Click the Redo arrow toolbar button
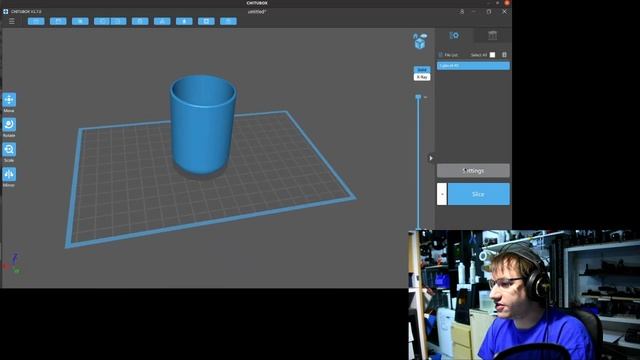The height and width of the screenshot is (360, 640). point(118,21)
